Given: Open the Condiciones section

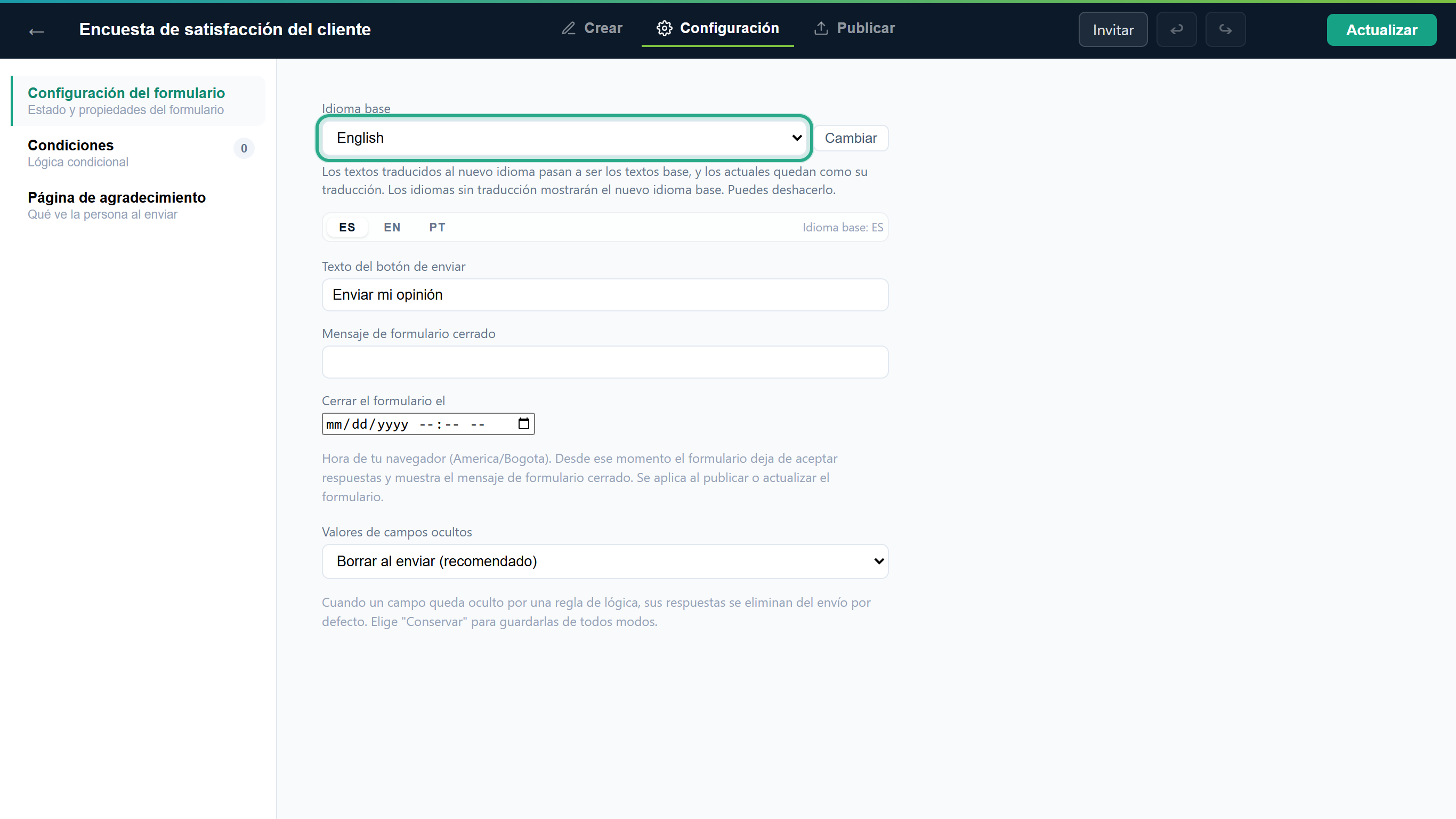Looking at the screenshot, I should [x=139, y=153].
